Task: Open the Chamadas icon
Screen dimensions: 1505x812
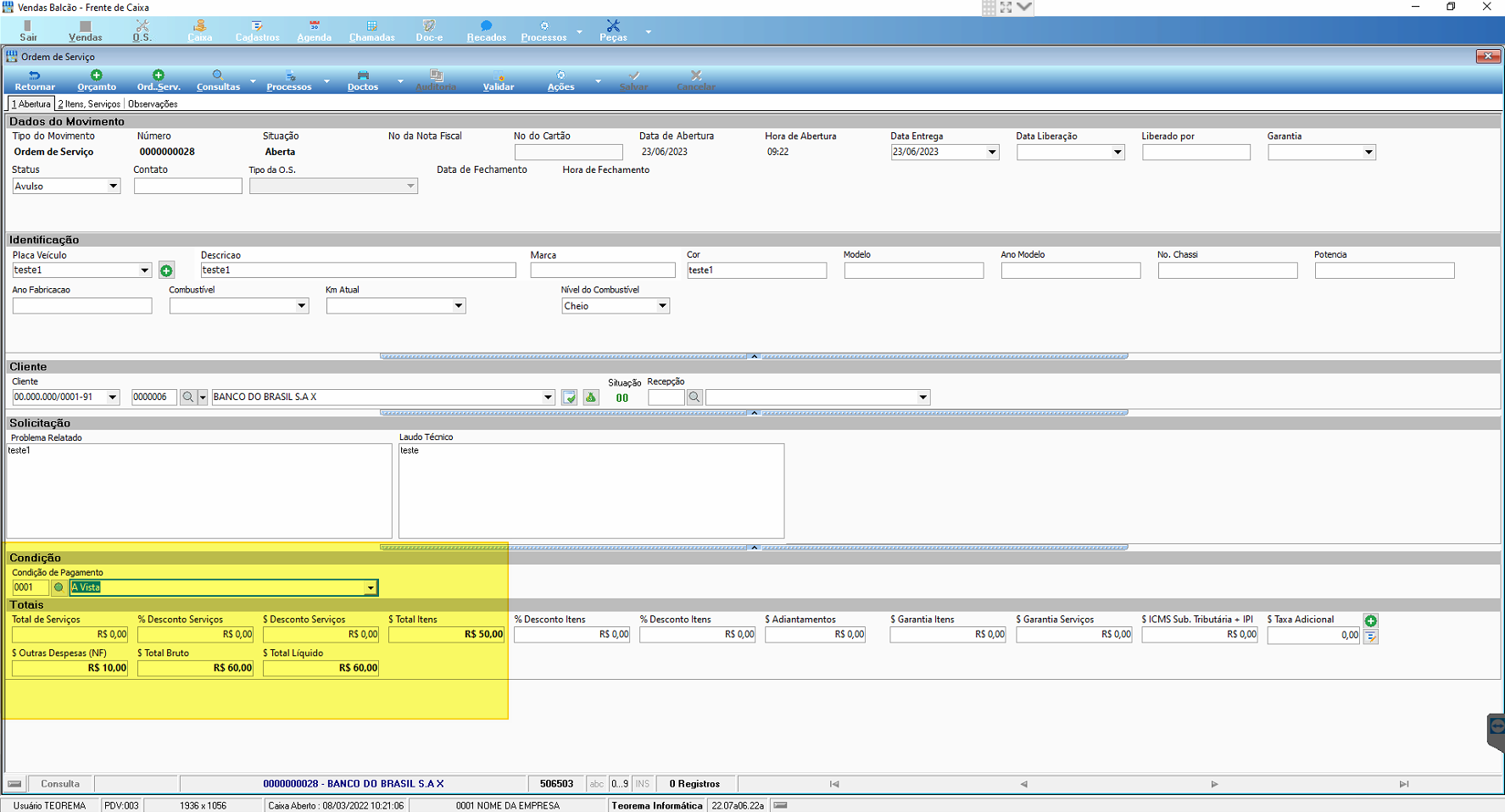Action: [x=371, y=31]
